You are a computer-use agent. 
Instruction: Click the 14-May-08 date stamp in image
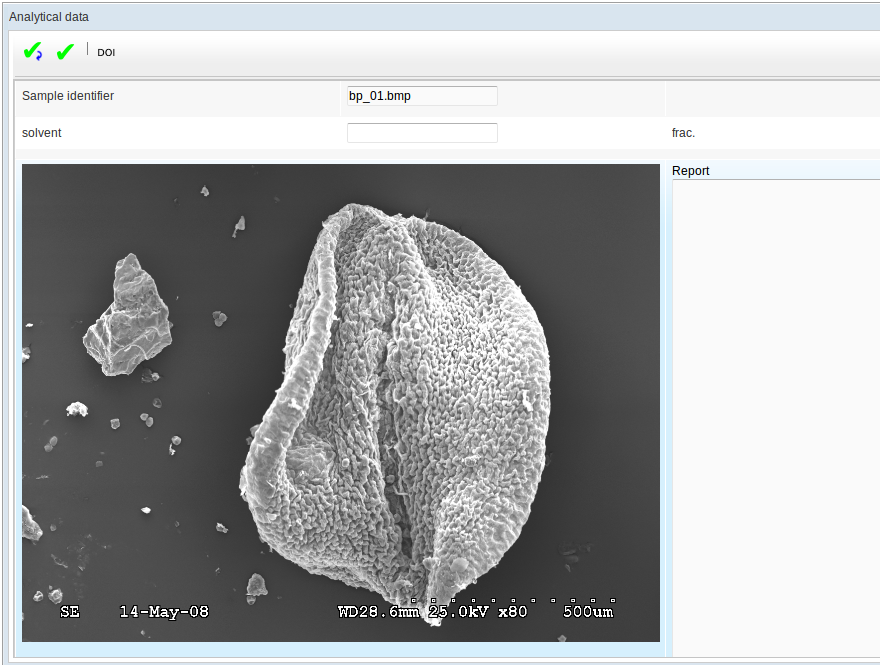click(x=164, y=611)
